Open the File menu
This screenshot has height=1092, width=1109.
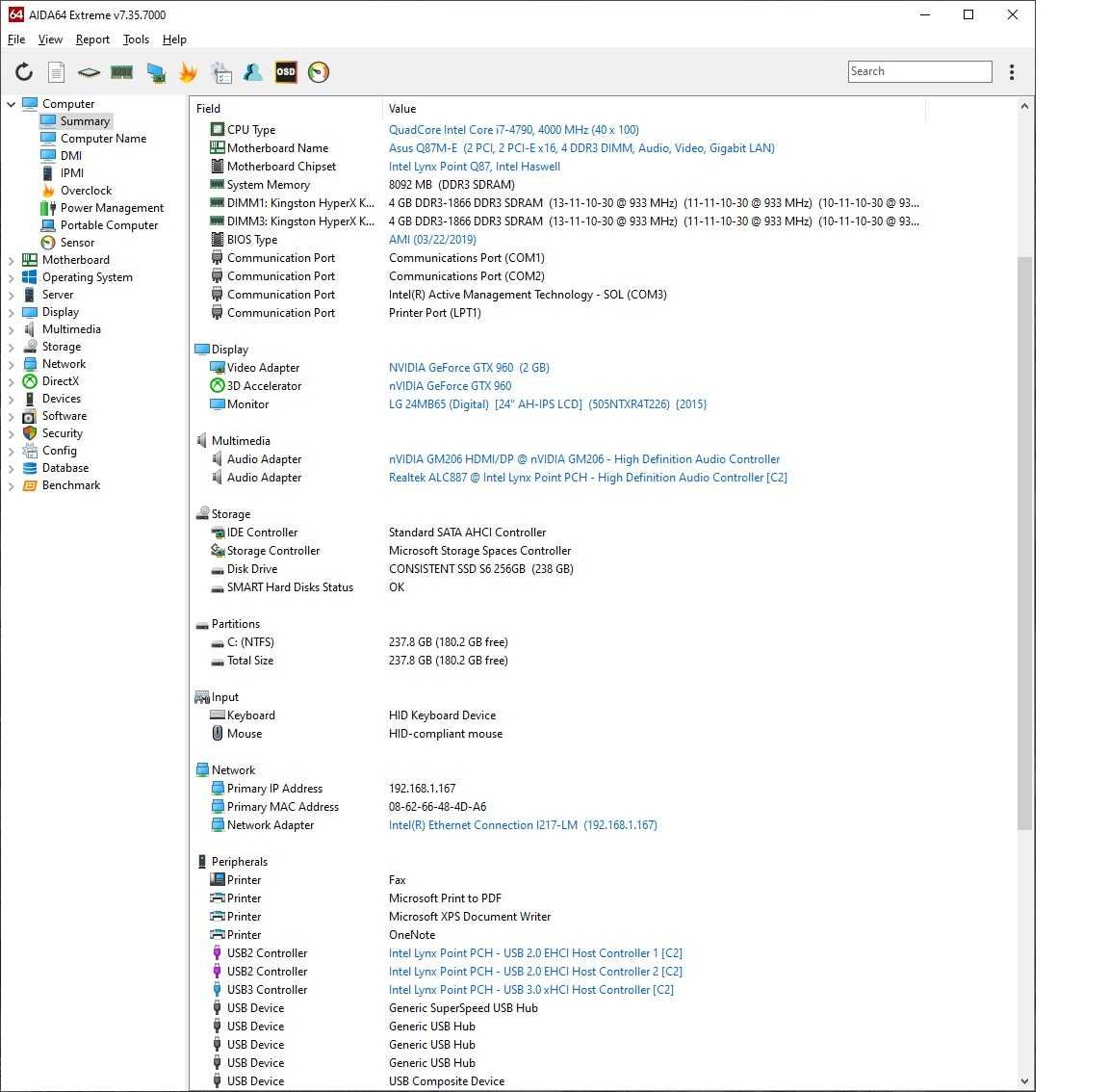tap(16, 39)
